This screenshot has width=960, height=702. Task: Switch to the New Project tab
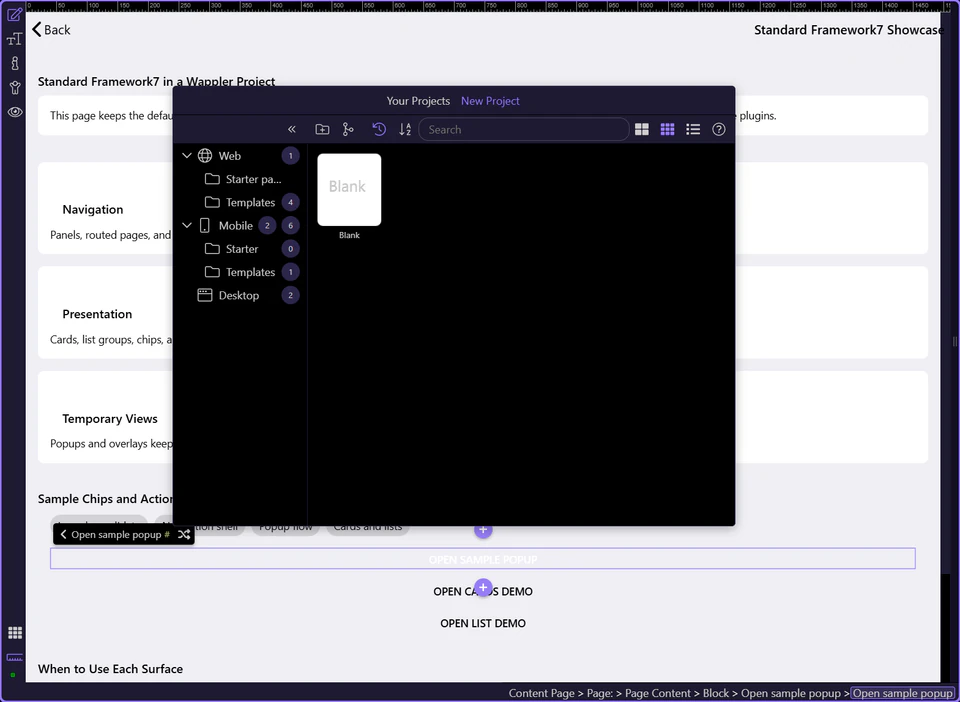click(490, 101)
